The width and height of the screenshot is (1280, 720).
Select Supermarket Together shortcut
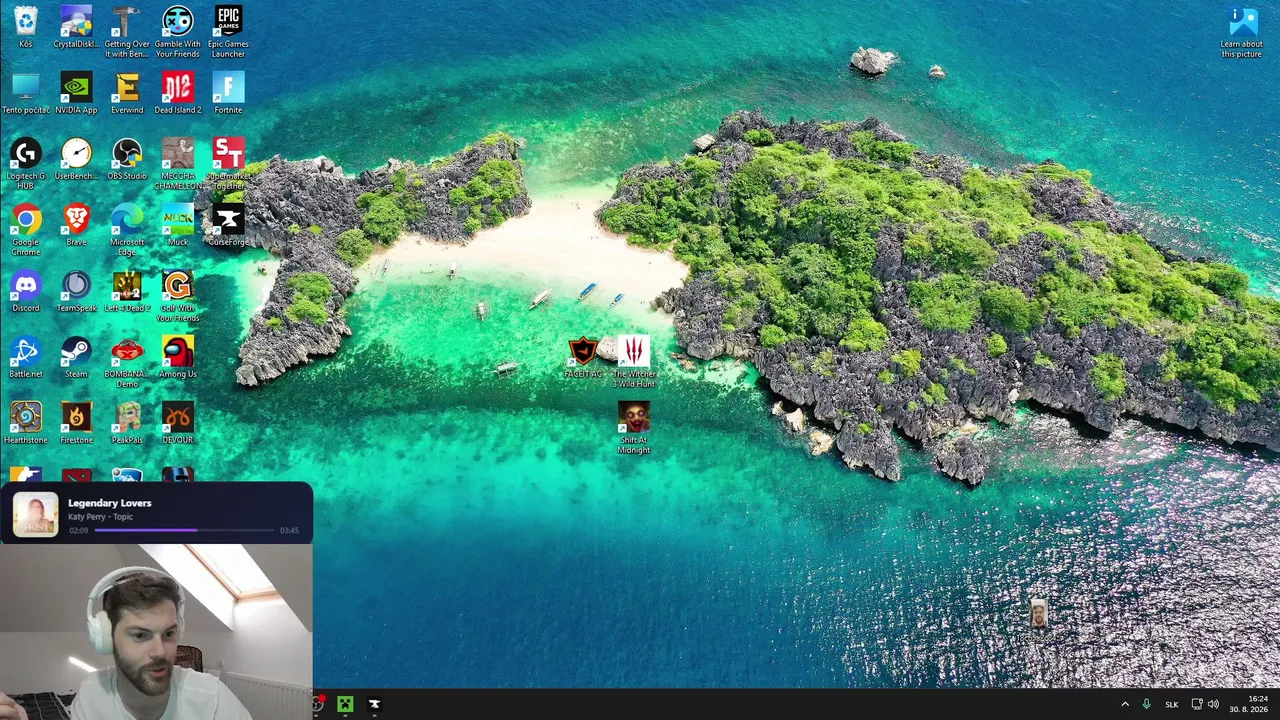tap(228, 164)
